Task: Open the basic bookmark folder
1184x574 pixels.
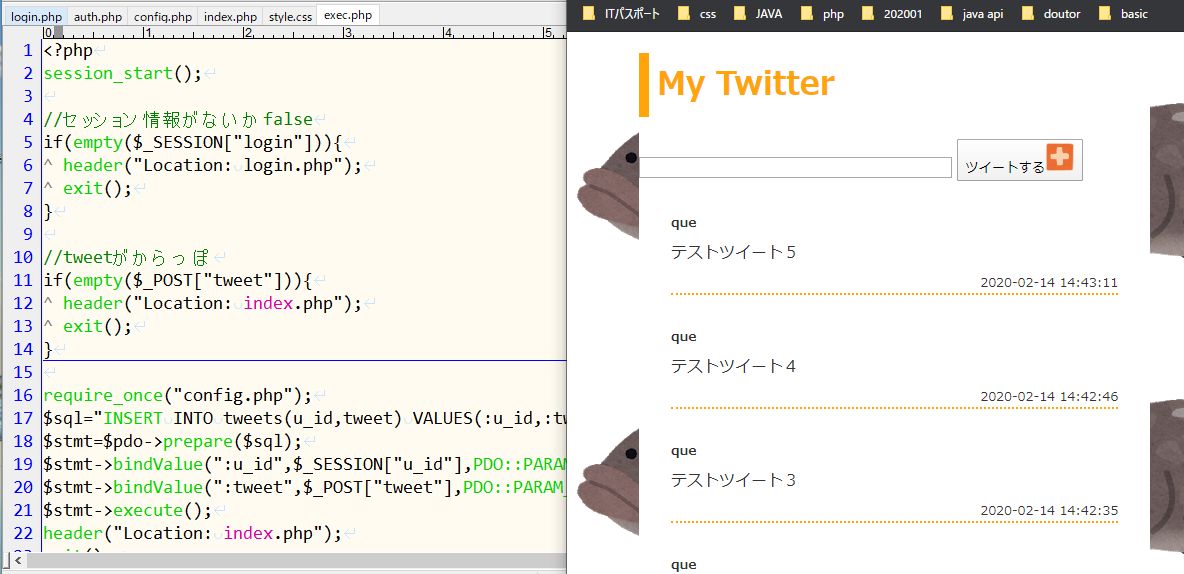Action: (1124, 14)
